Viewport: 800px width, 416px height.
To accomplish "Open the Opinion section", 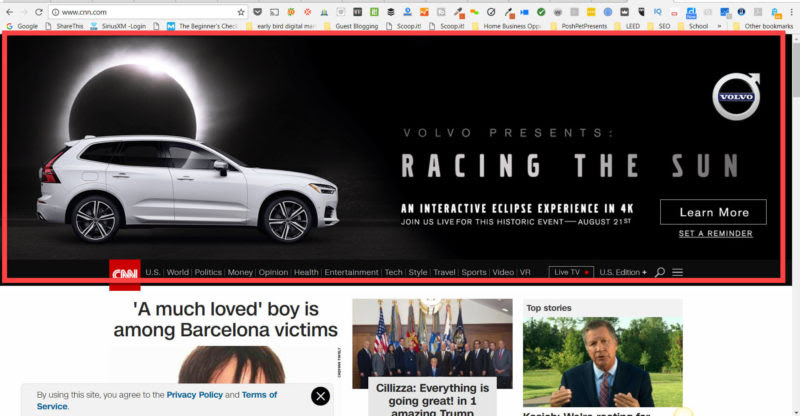I will (273, 273).
